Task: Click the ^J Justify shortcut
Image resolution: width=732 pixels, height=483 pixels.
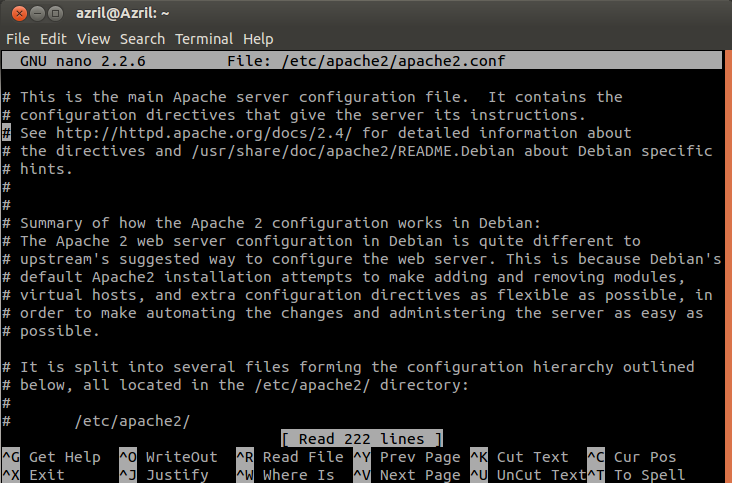Action: [164, 475]
